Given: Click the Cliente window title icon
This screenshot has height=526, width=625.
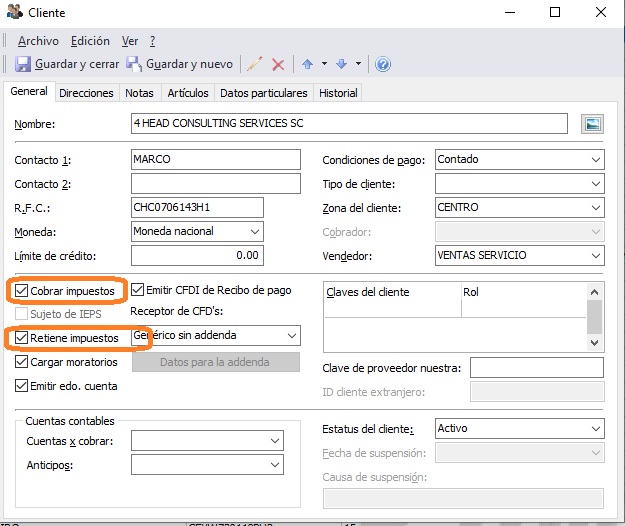Looking at the screenshot, I should coord(15,12).
